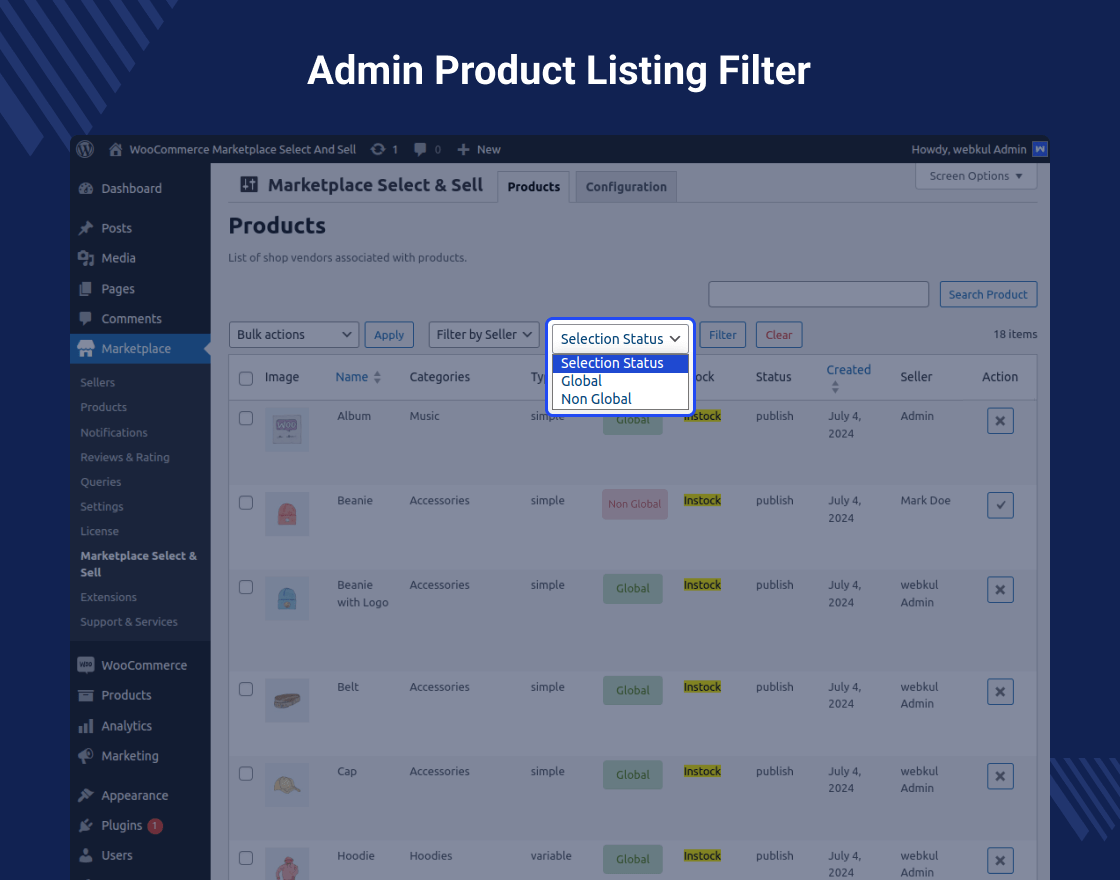The width and height of the screenshot is (1120, 880).
Task: Choose Non Global option in list
Action: 620,399
